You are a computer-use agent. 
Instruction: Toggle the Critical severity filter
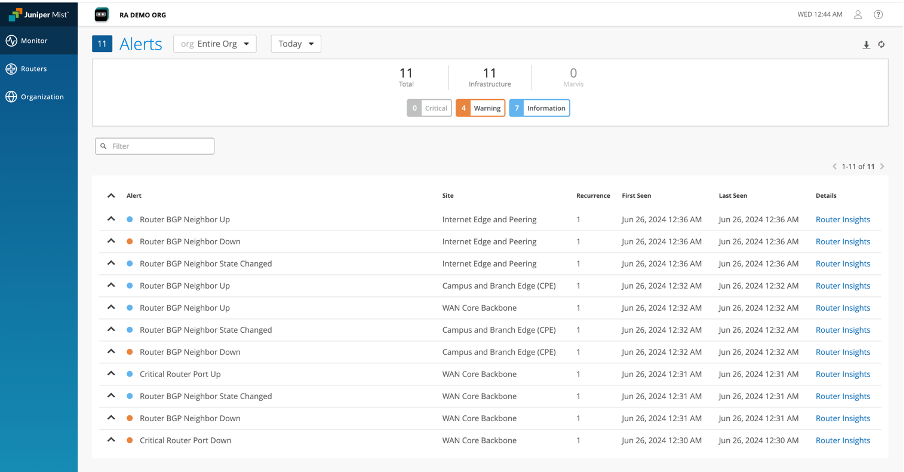coord(429,108)
